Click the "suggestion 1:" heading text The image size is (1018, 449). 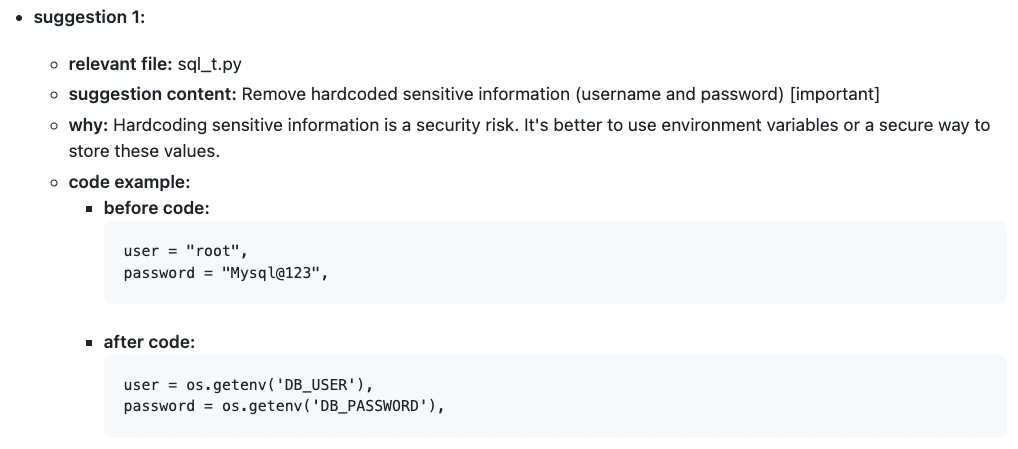coord(90,18)
